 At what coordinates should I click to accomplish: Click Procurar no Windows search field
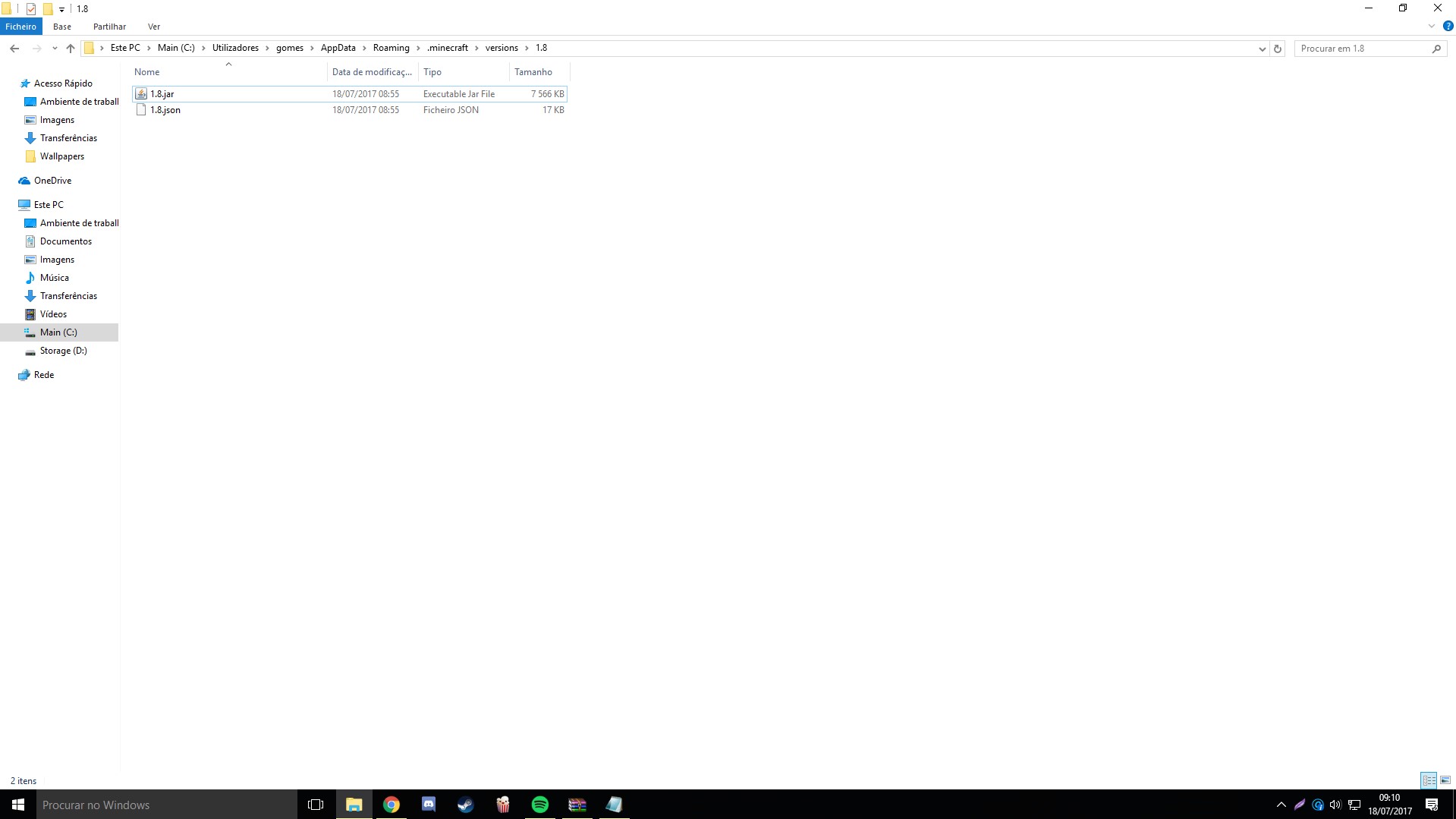tap(167, 805)
